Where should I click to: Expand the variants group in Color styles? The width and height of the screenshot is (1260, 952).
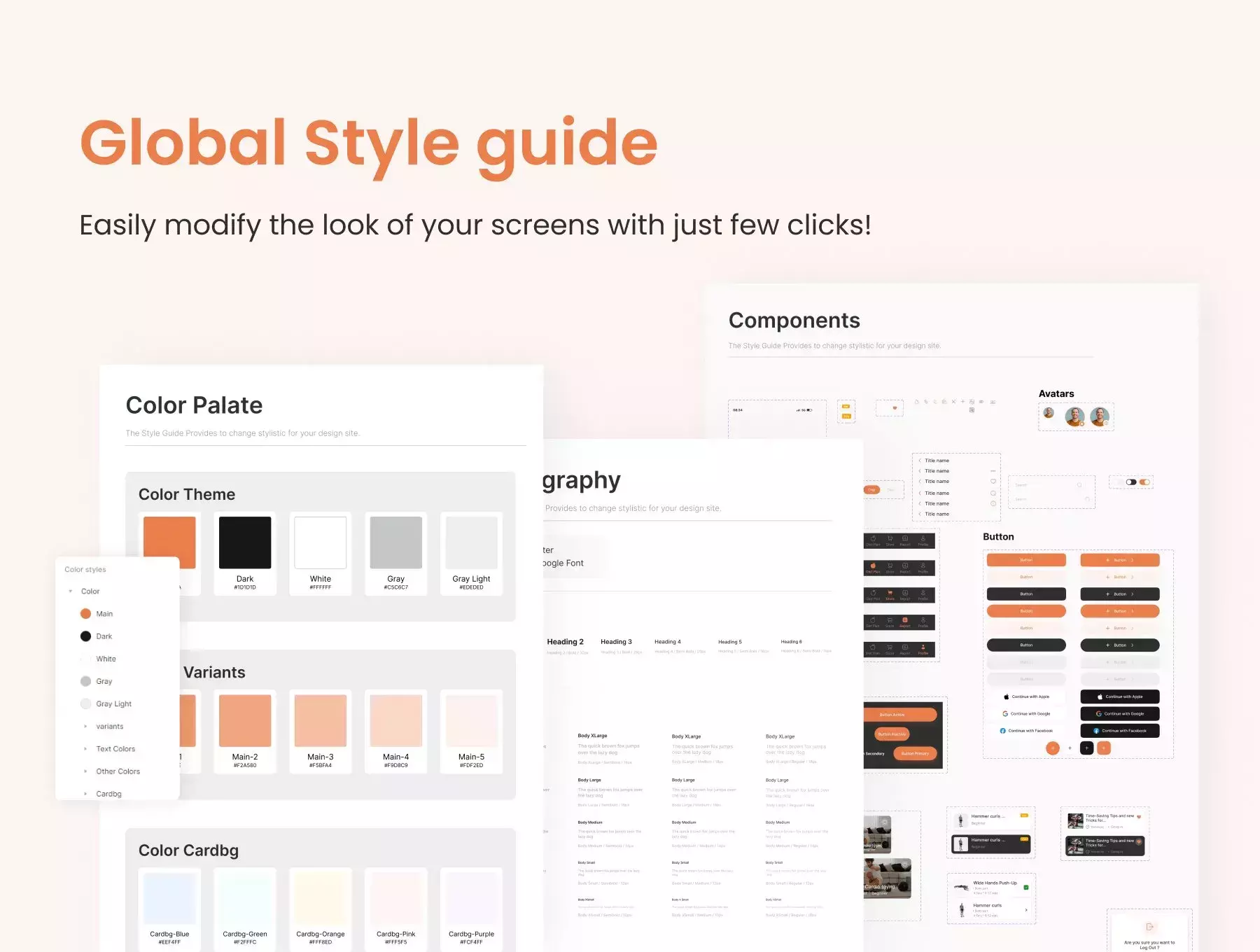85,727
